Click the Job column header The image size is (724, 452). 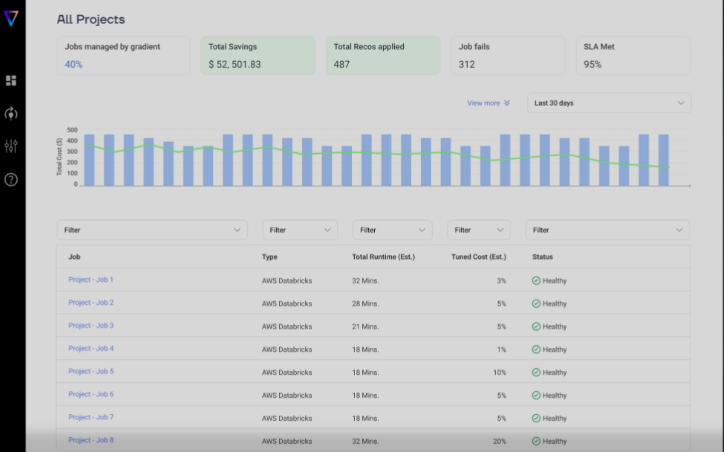click(x=74, y=257)
